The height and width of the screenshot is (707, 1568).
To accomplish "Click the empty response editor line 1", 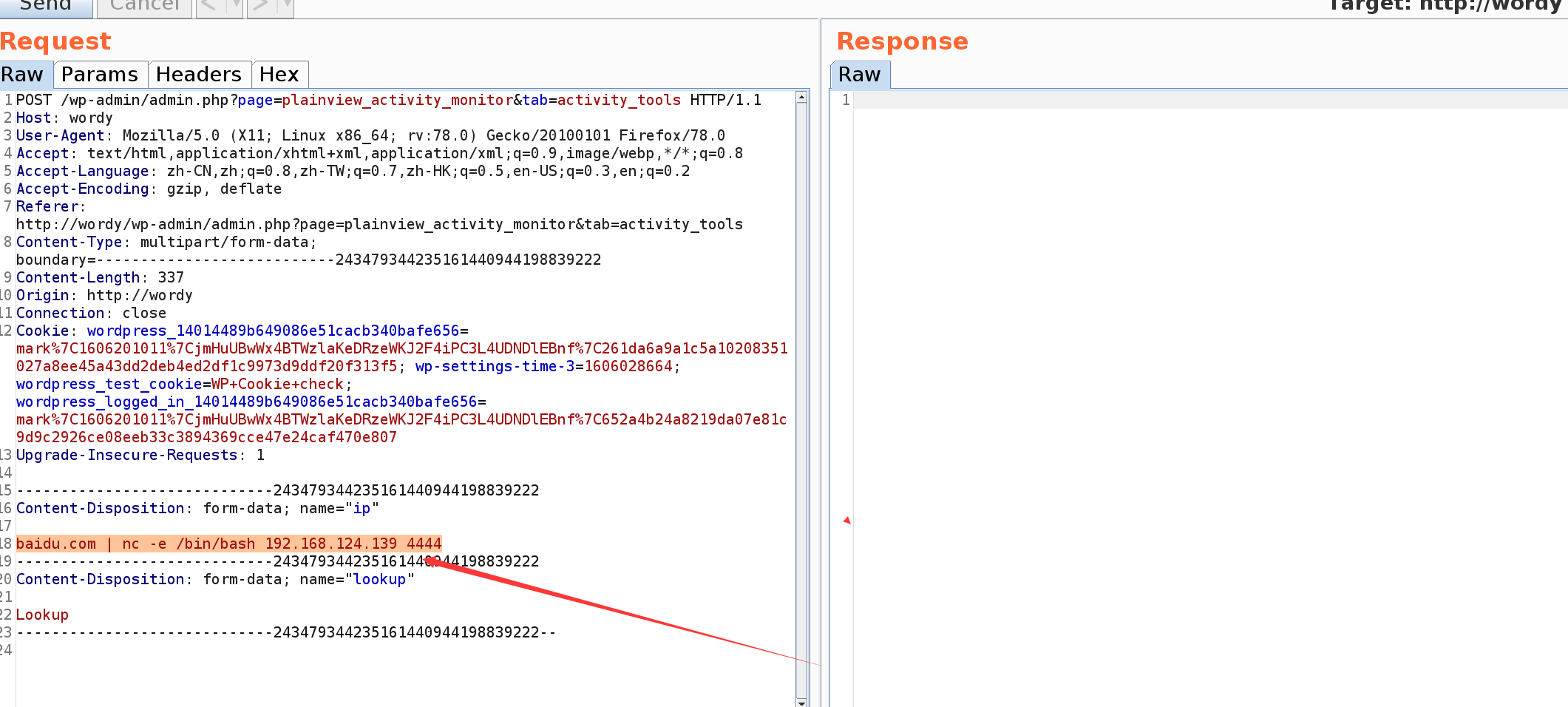I will pyautogui.click(x=1210, y=101).
